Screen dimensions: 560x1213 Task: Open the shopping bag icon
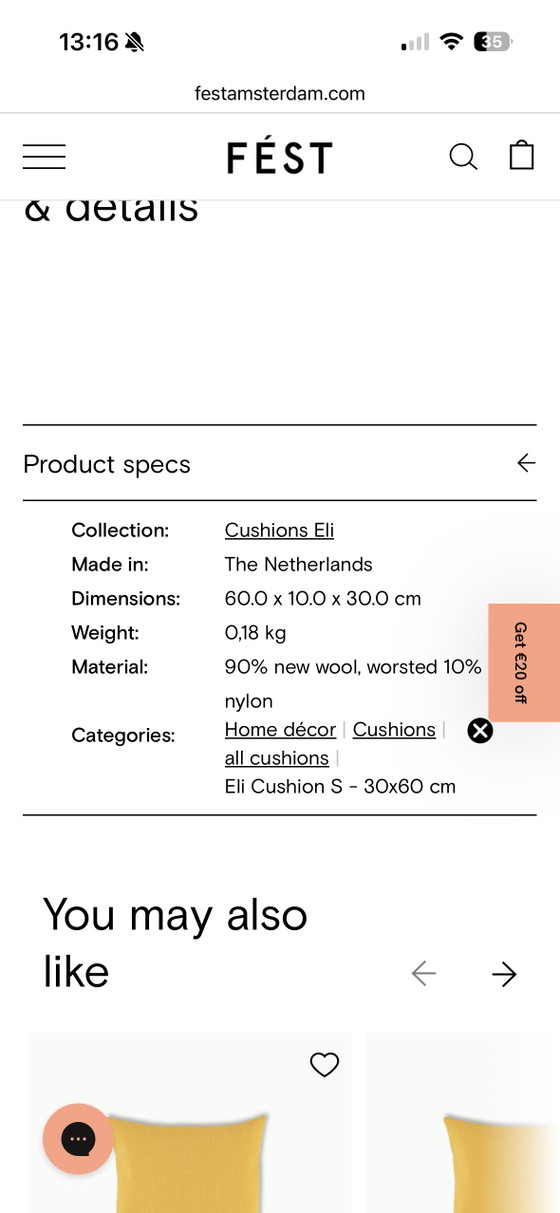coord(522,155)
